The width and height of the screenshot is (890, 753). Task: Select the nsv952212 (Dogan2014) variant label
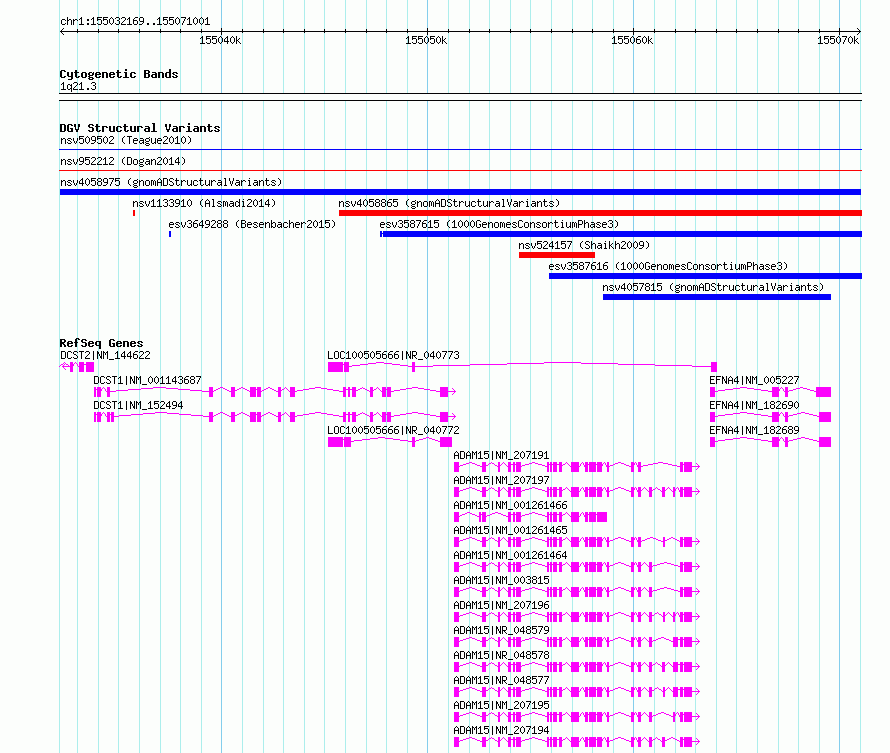(123, 161)
